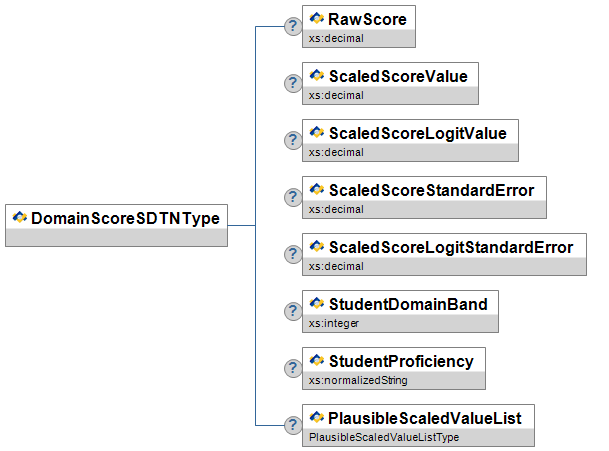Click the element icon inside the RawScore box
Viewport: 609px width, 451px height.
pyautogui.click(x=317, y=18)
